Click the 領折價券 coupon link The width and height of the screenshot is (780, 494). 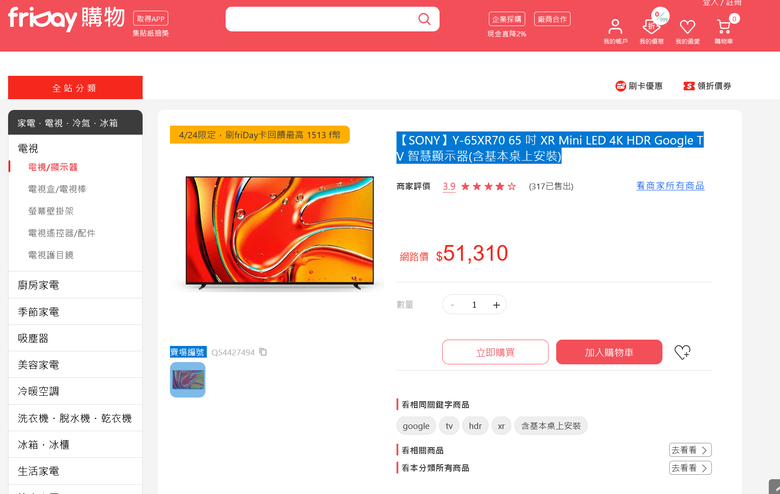coord(707,86)
